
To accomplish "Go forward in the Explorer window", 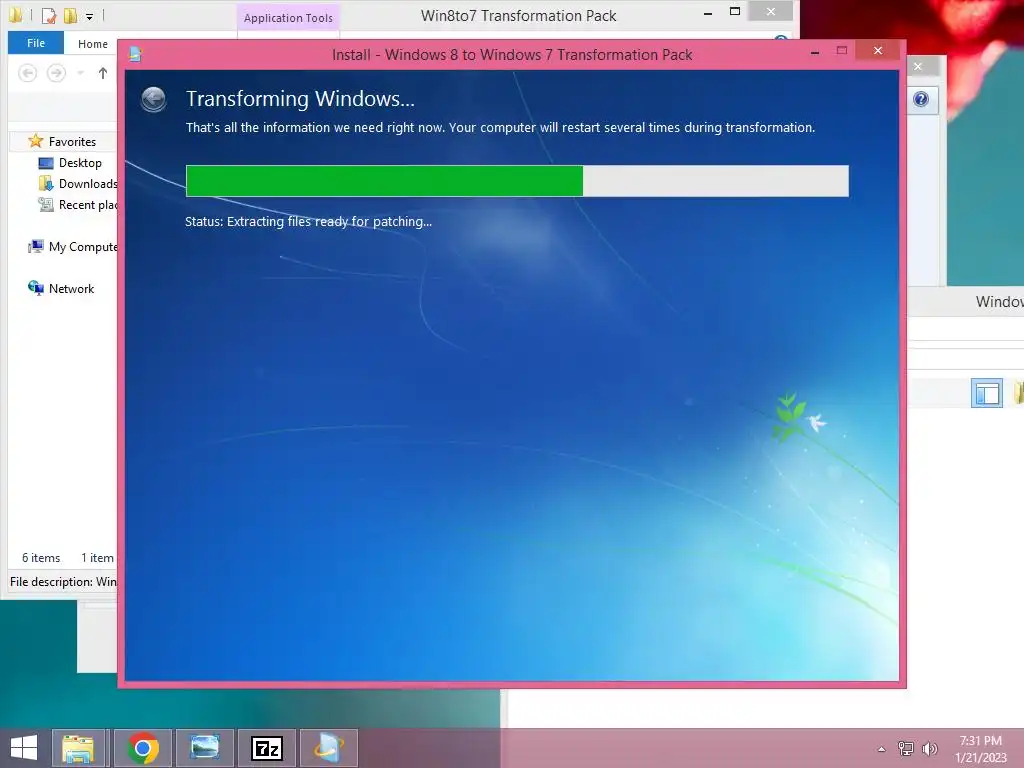I will click(56, 72).
